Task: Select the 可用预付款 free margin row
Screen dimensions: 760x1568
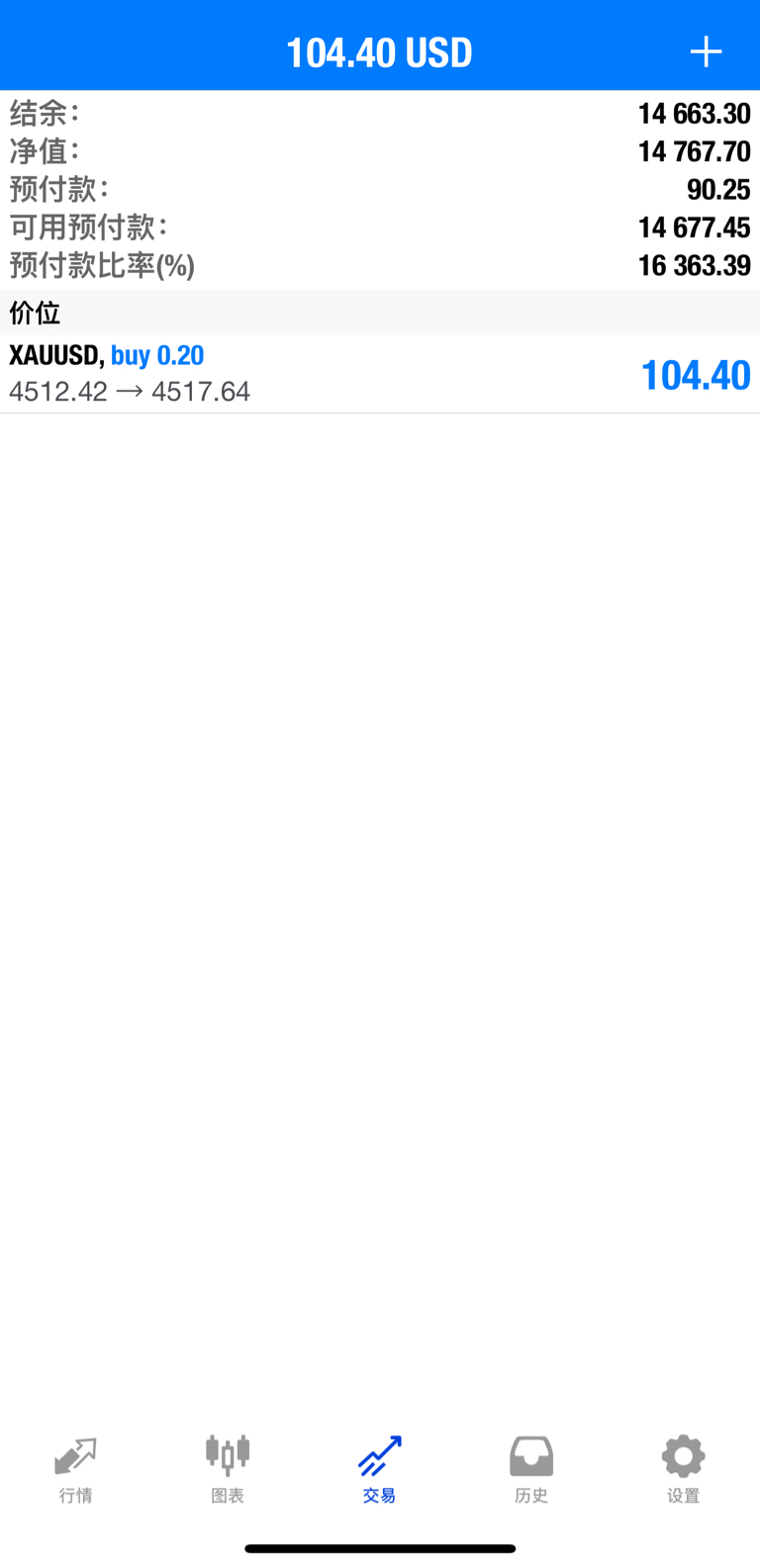Action: coord(380,228)
